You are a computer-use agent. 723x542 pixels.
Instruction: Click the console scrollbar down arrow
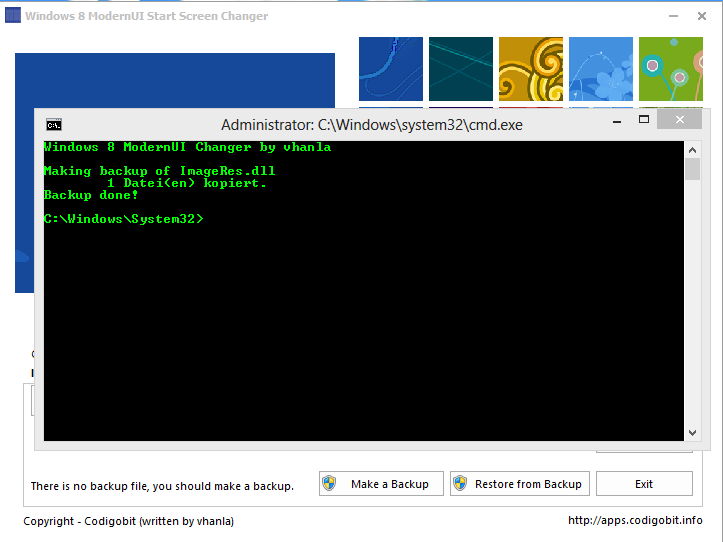692,432
